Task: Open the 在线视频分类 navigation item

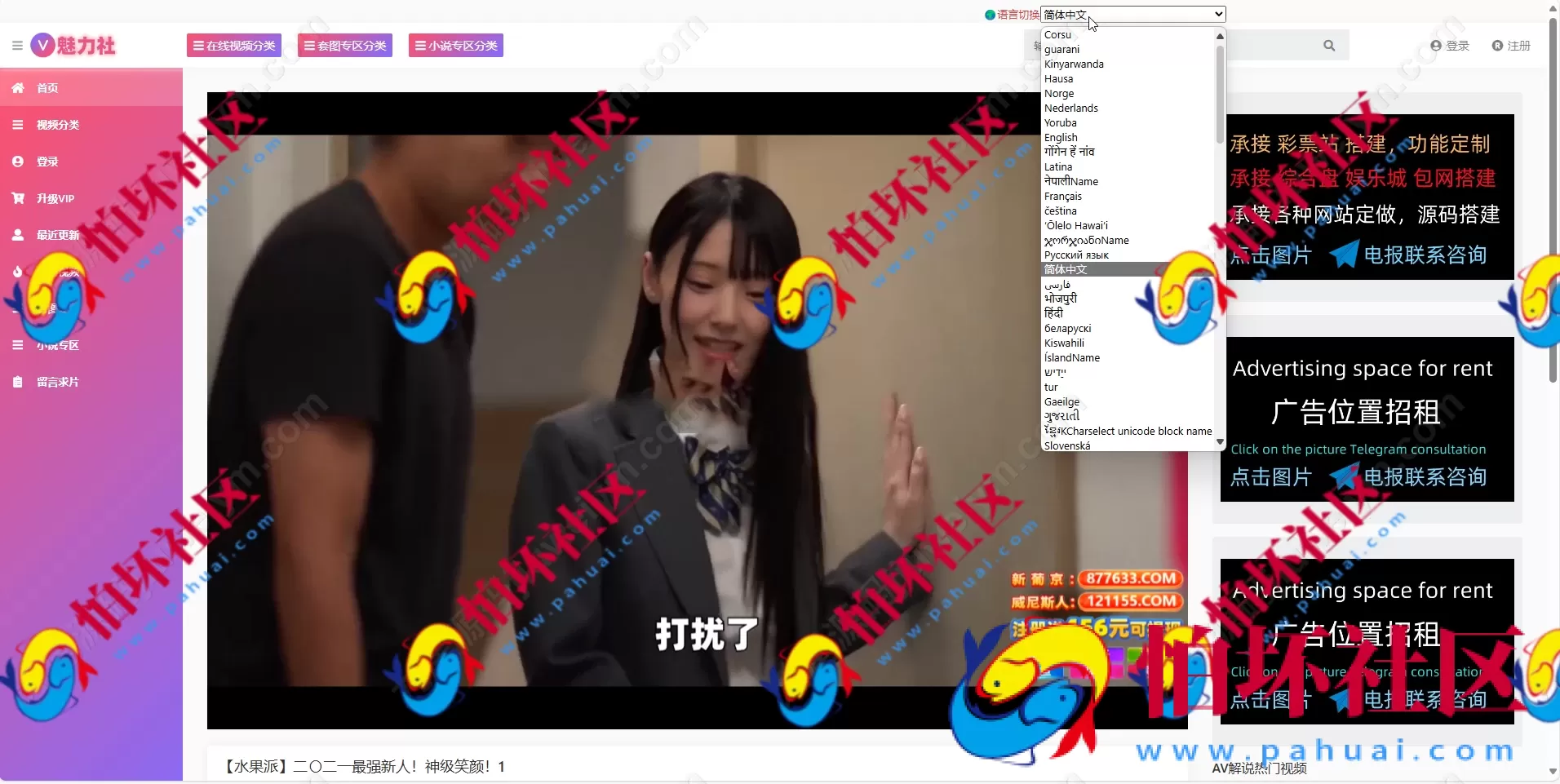Action: [233, 45]
